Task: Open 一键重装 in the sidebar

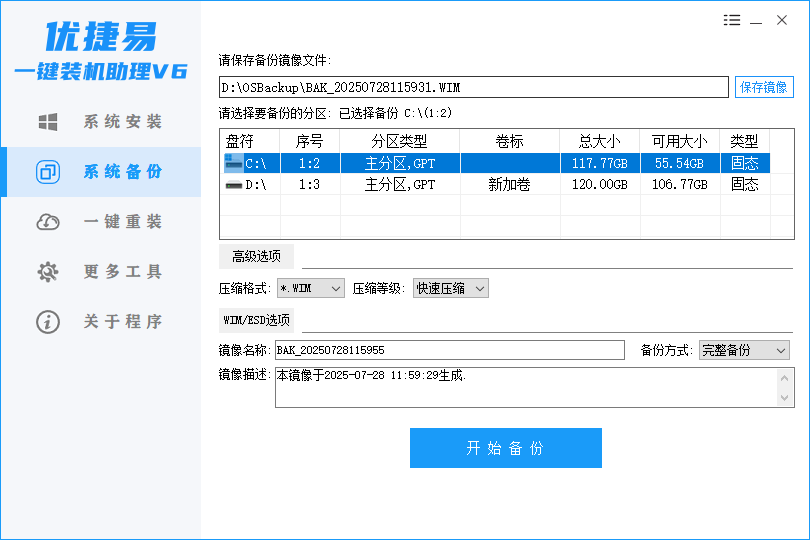Action: click(101, 222)
